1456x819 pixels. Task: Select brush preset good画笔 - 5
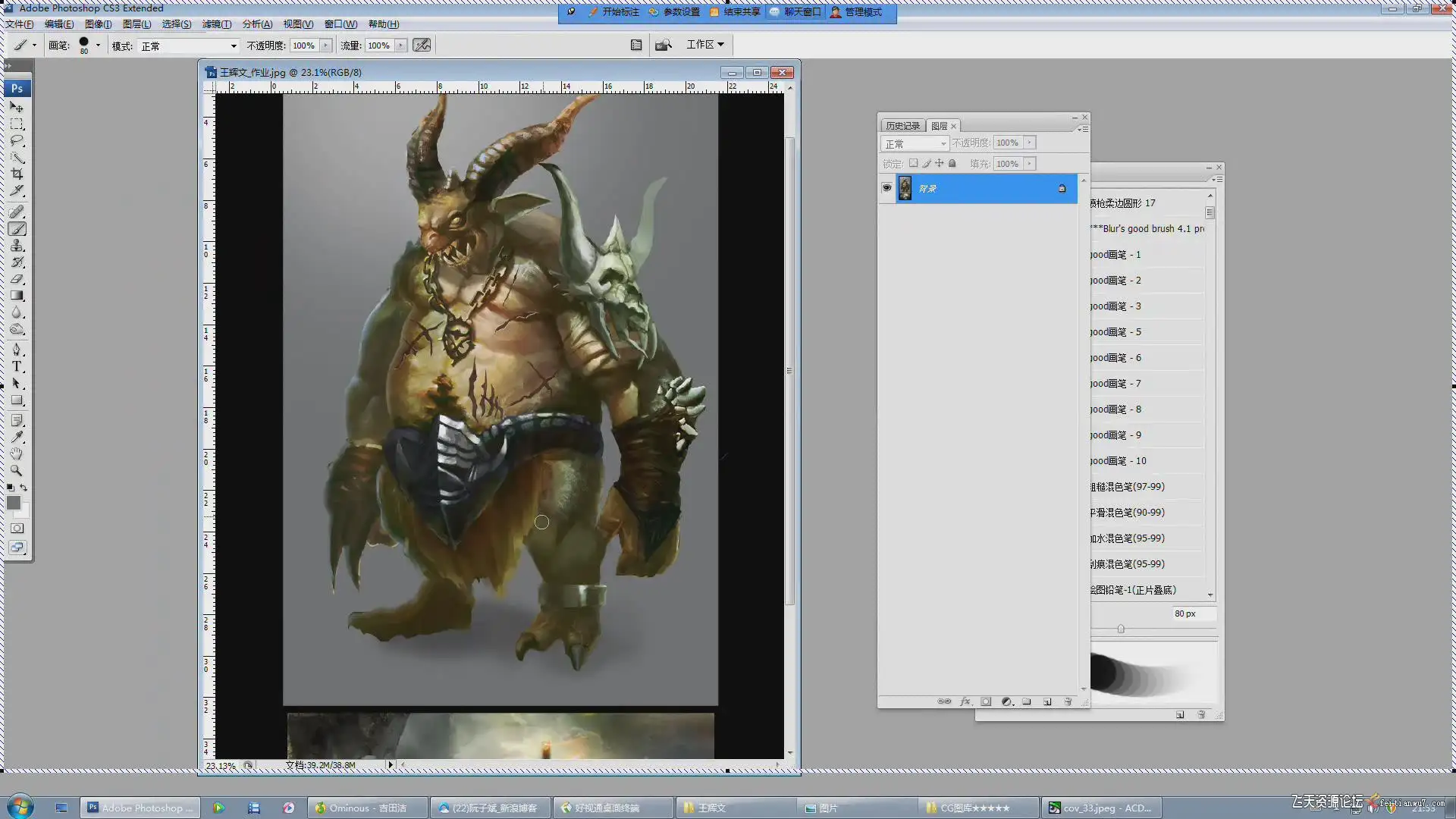[1116, 332]
